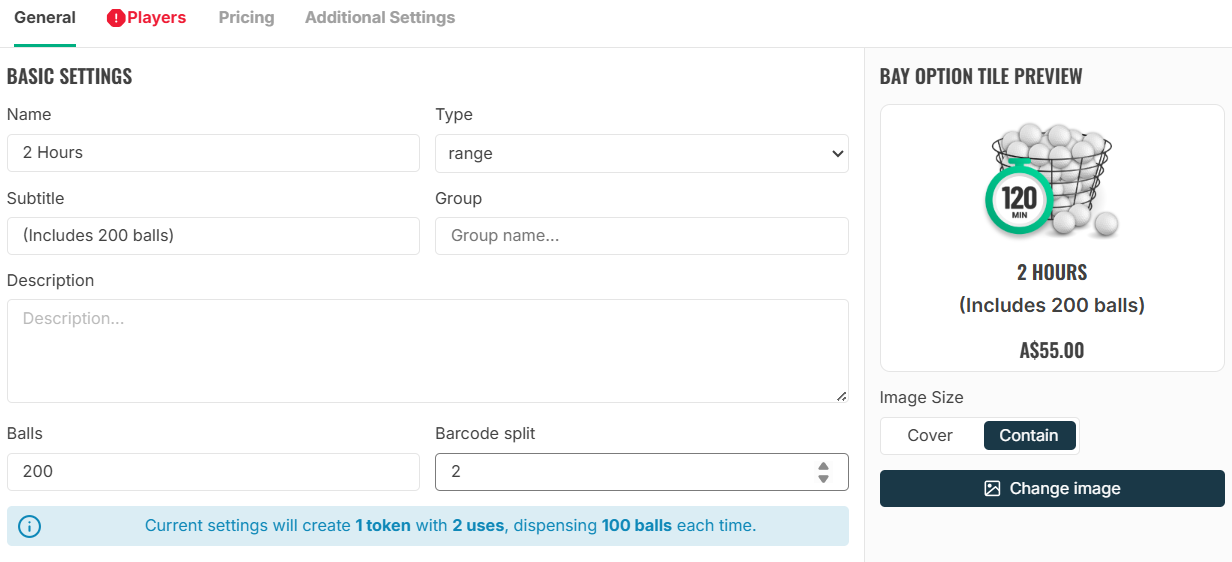
Task: Click the Balls field showing 200
Action: pos(213,472)
